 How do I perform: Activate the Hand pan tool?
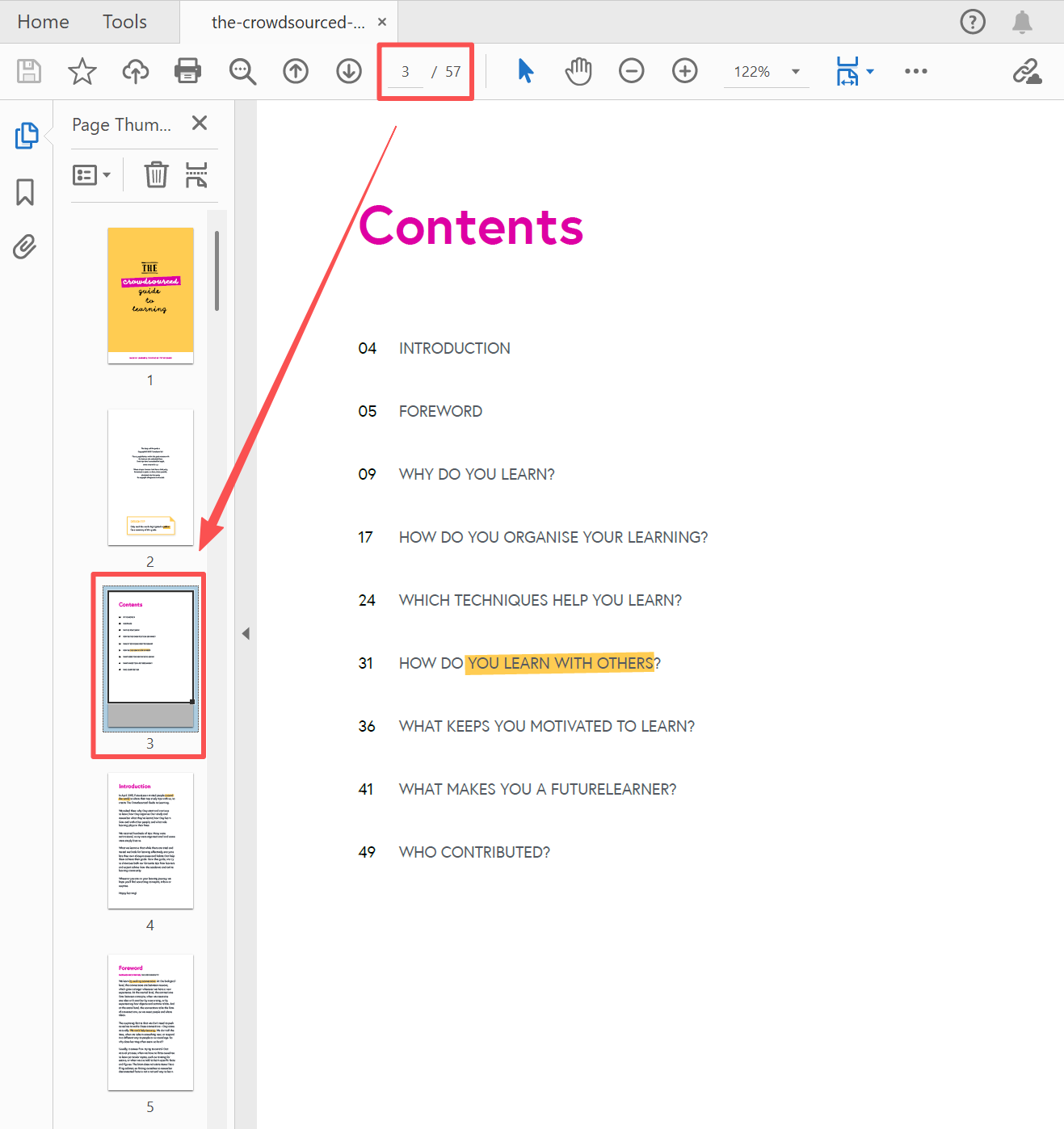click(x=578, y=71)
